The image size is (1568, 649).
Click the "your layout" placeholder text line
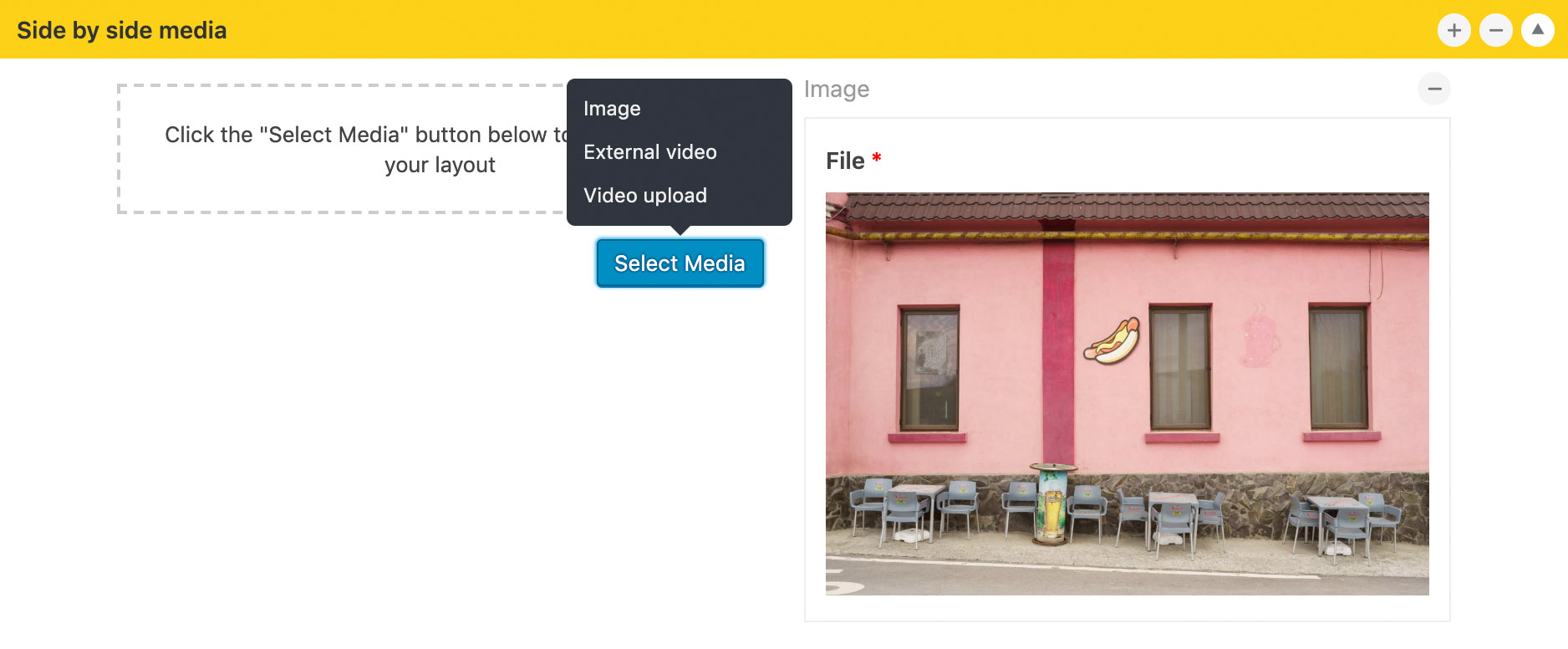coord(440,166)
